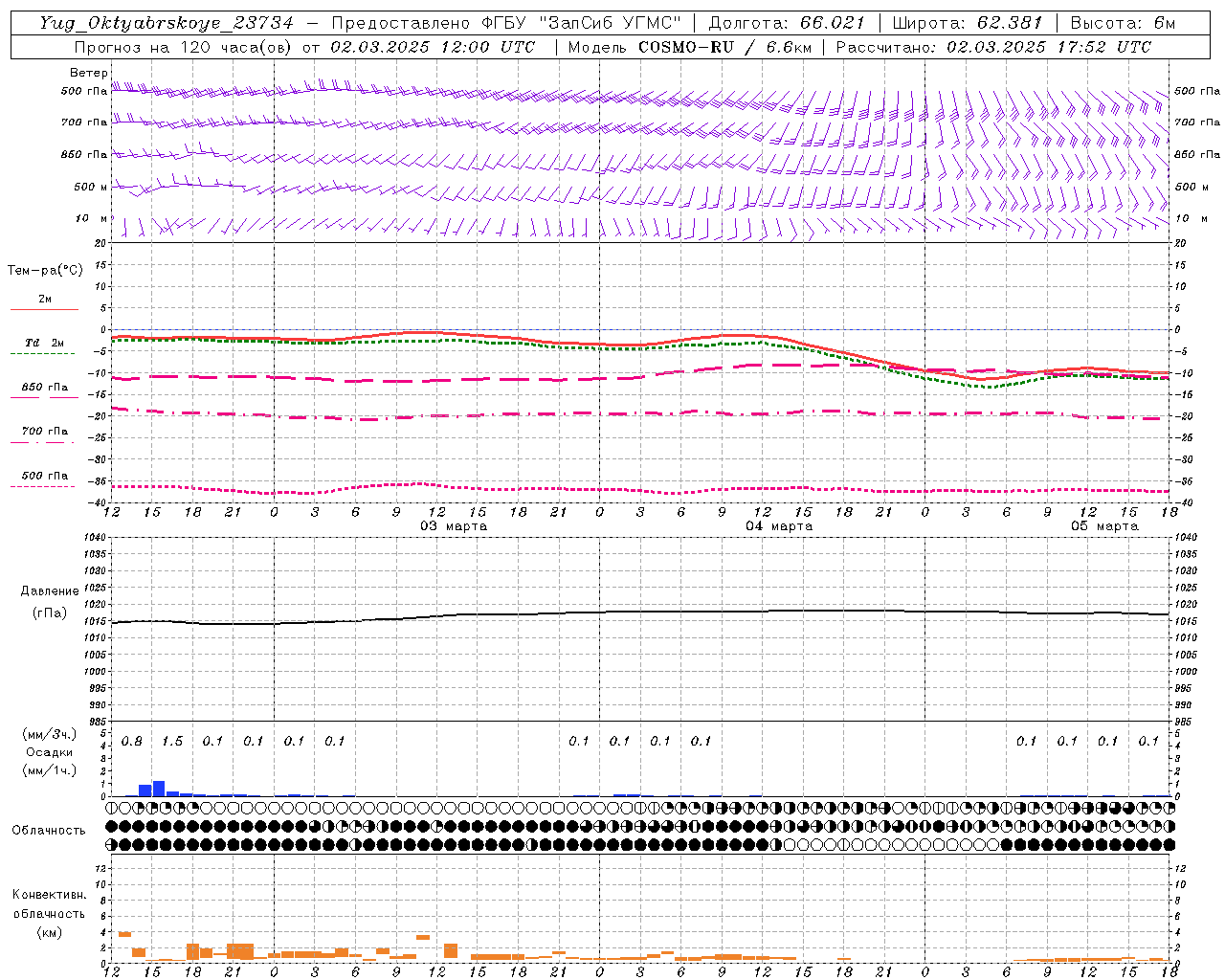Select the forecast start 02.03.2025 12:00 UTC
Image resolution: width=1225 pixels, height=980 pixels.
click(x=433, y=47)
